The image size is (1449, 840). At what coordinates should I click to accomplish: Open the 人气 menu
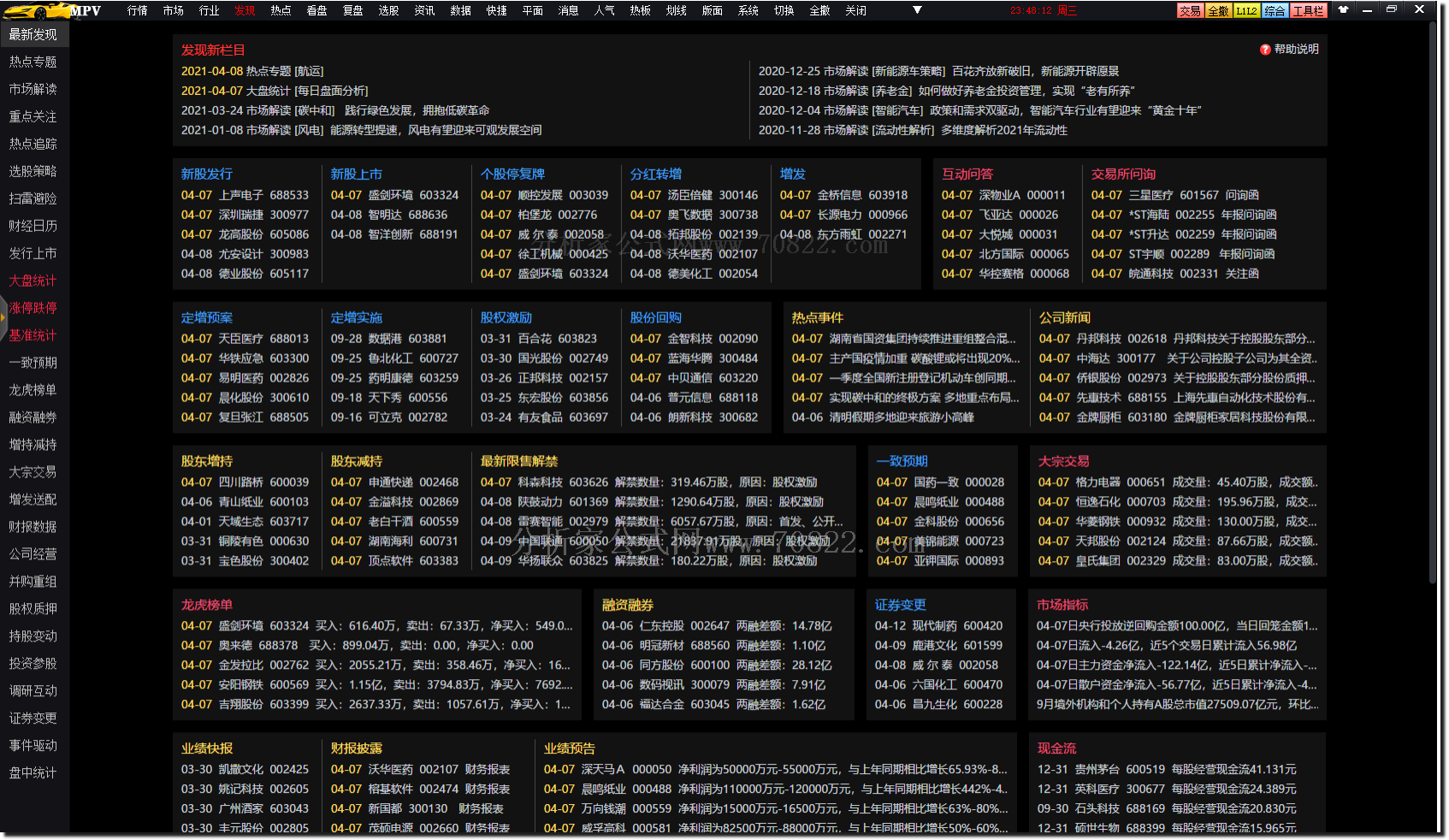(604, 10)
